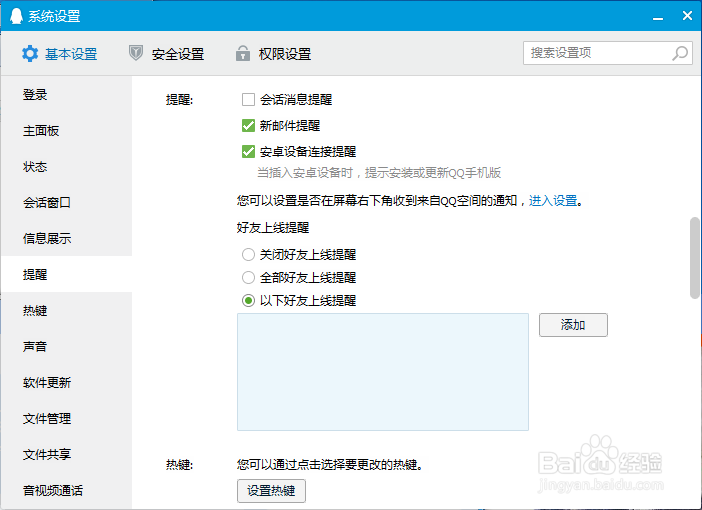702x510 pixels.
Task: Click the 提醒: section label
Action: pos(179,99)
